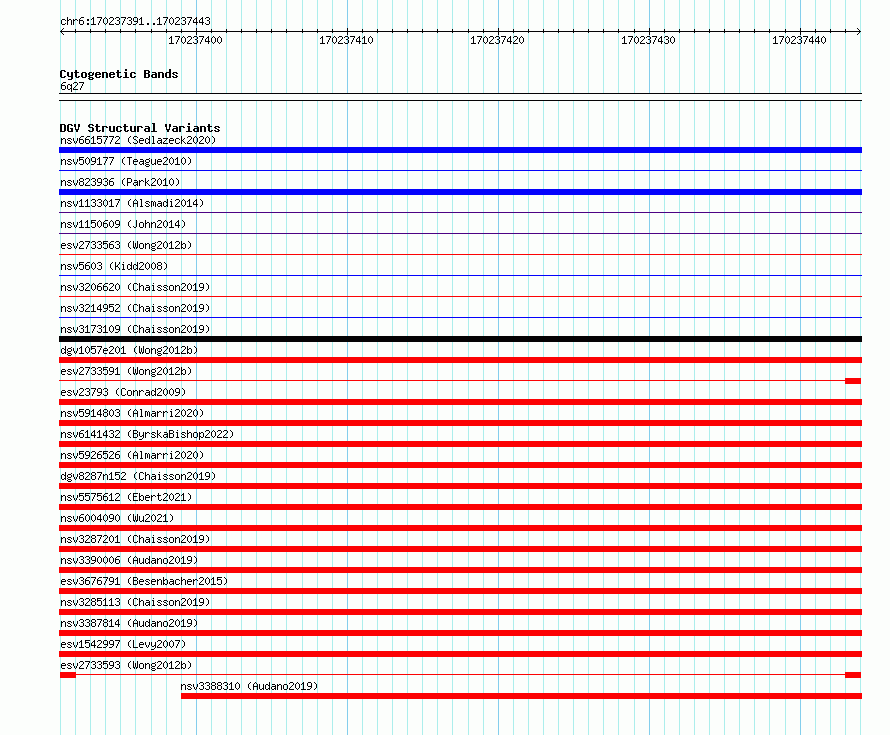890x735 pixels.
Task: Click the right arrow of the ruler
Action: tap(859, 32)
